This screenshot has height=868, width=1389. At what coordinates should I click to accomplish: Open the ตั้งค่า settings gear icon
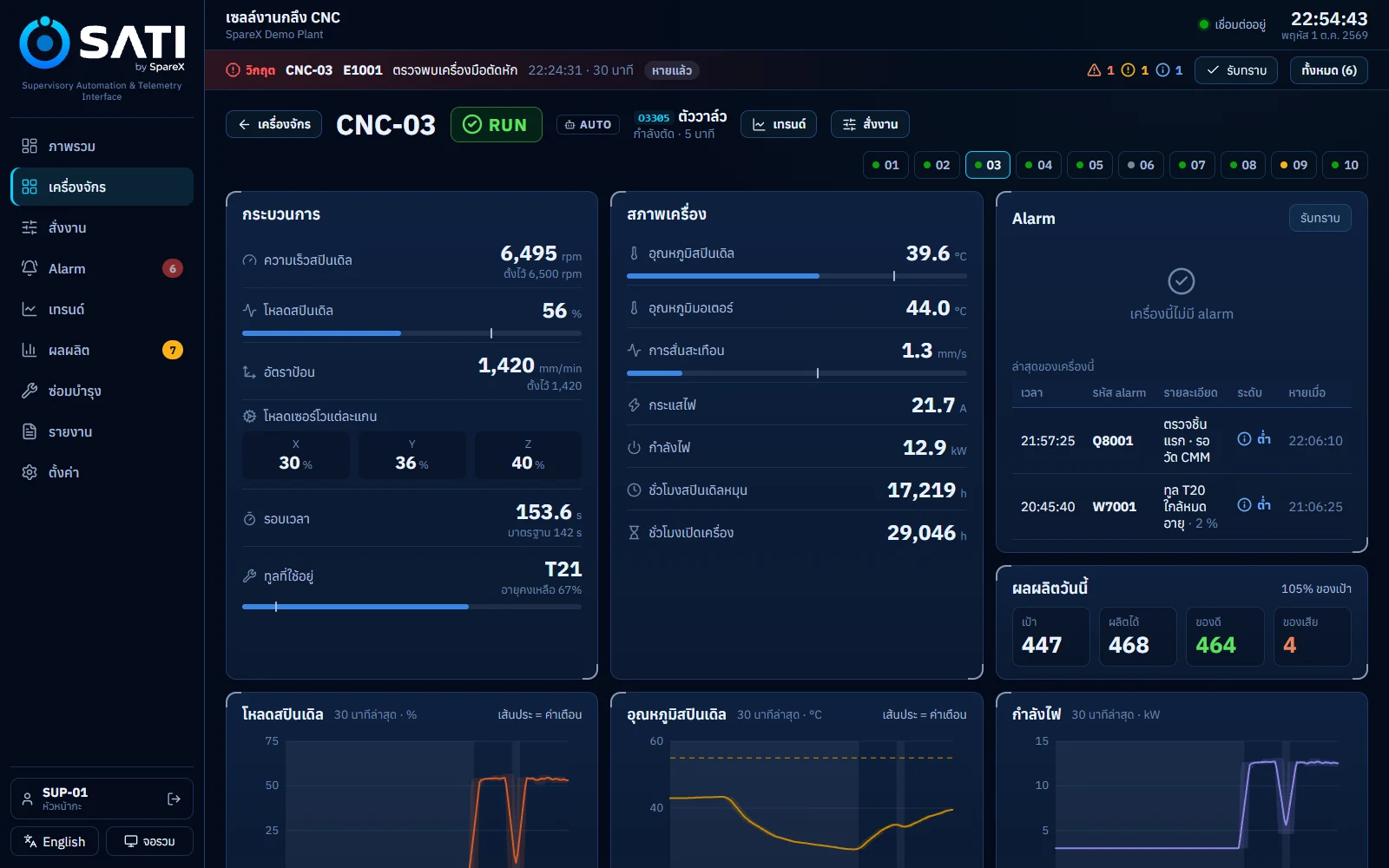(30, 472)
